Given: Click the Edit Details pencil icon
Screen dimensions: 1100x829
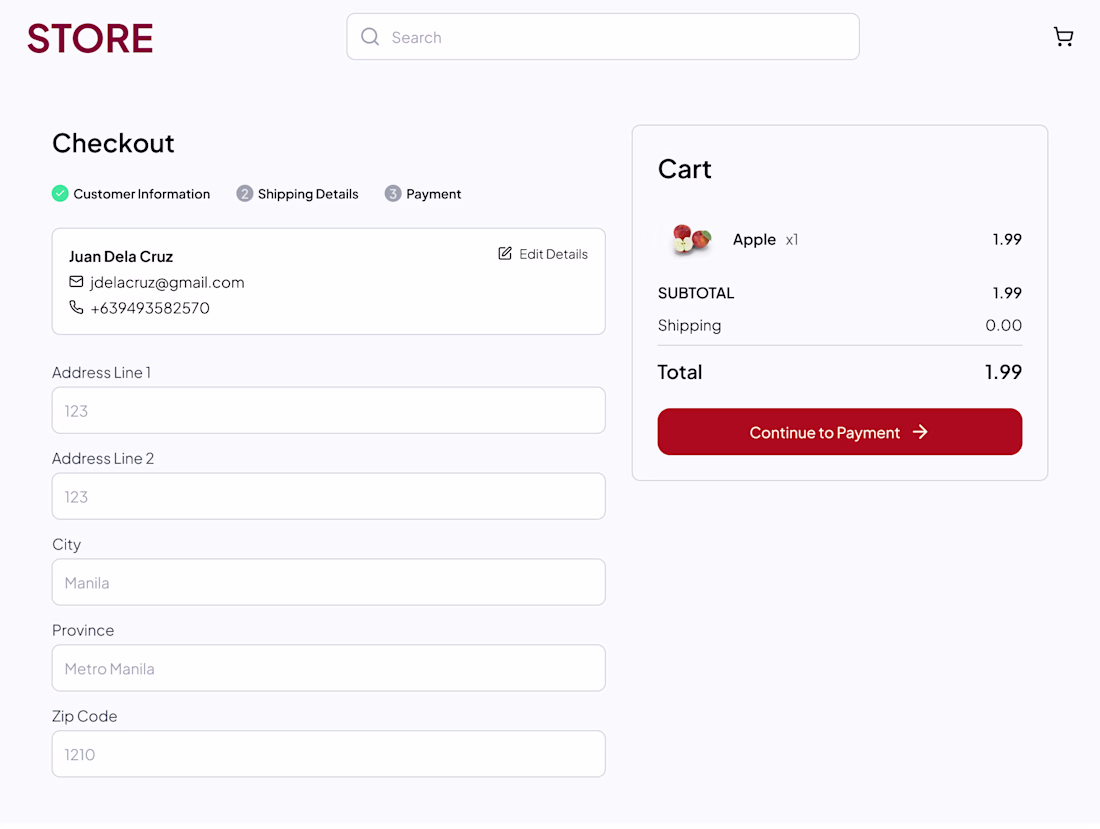Looking at the screenshot, I should pos(505,254).
